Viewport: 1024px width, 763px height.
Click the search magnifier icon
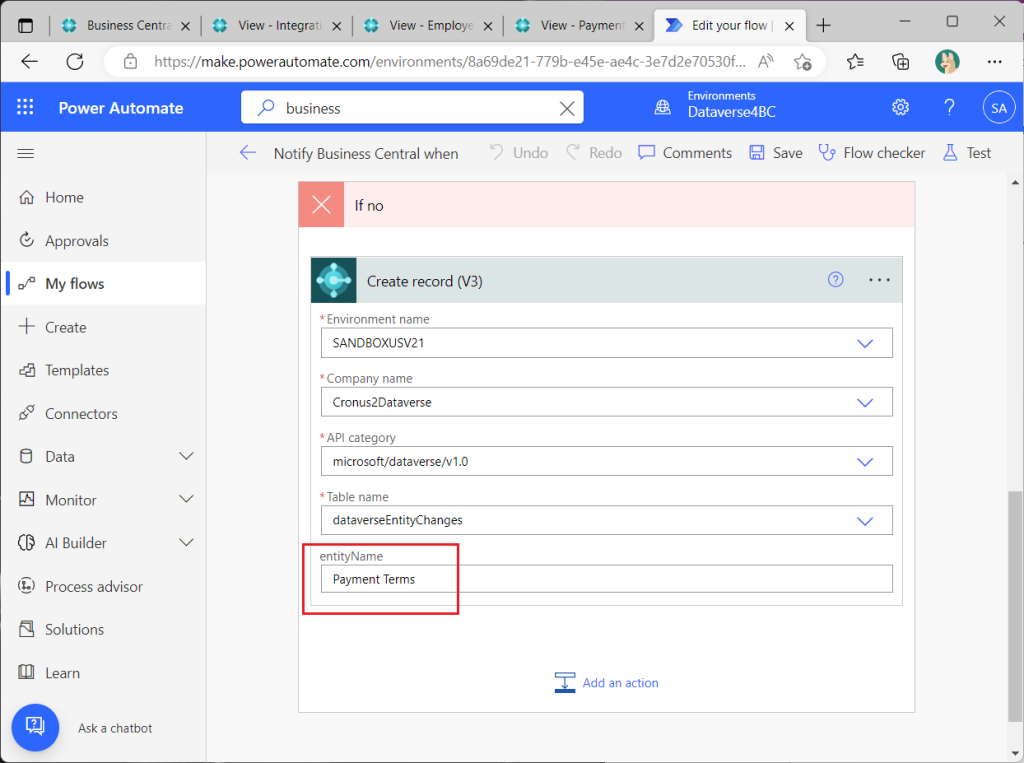pyautogui.click(x=265, y=108)
